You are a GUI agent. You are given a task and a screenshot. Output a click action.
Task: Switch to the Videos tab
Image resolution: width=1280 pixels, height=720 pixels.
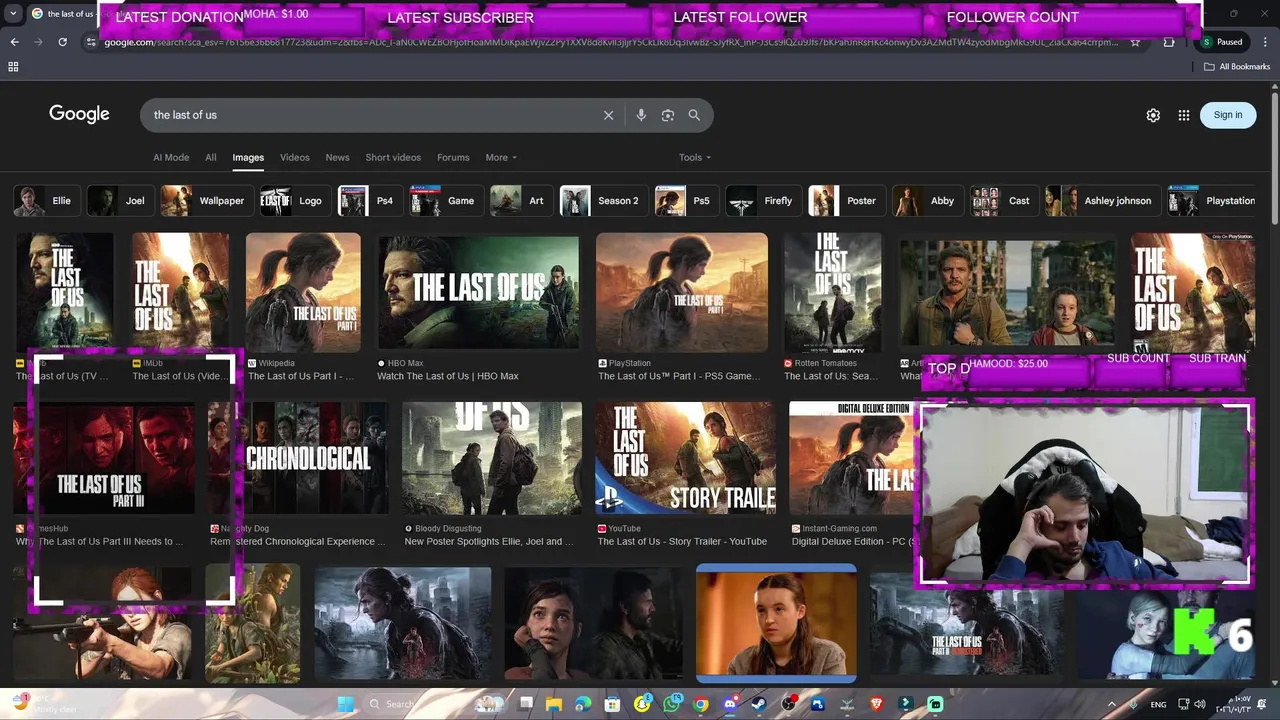[295, 157]
